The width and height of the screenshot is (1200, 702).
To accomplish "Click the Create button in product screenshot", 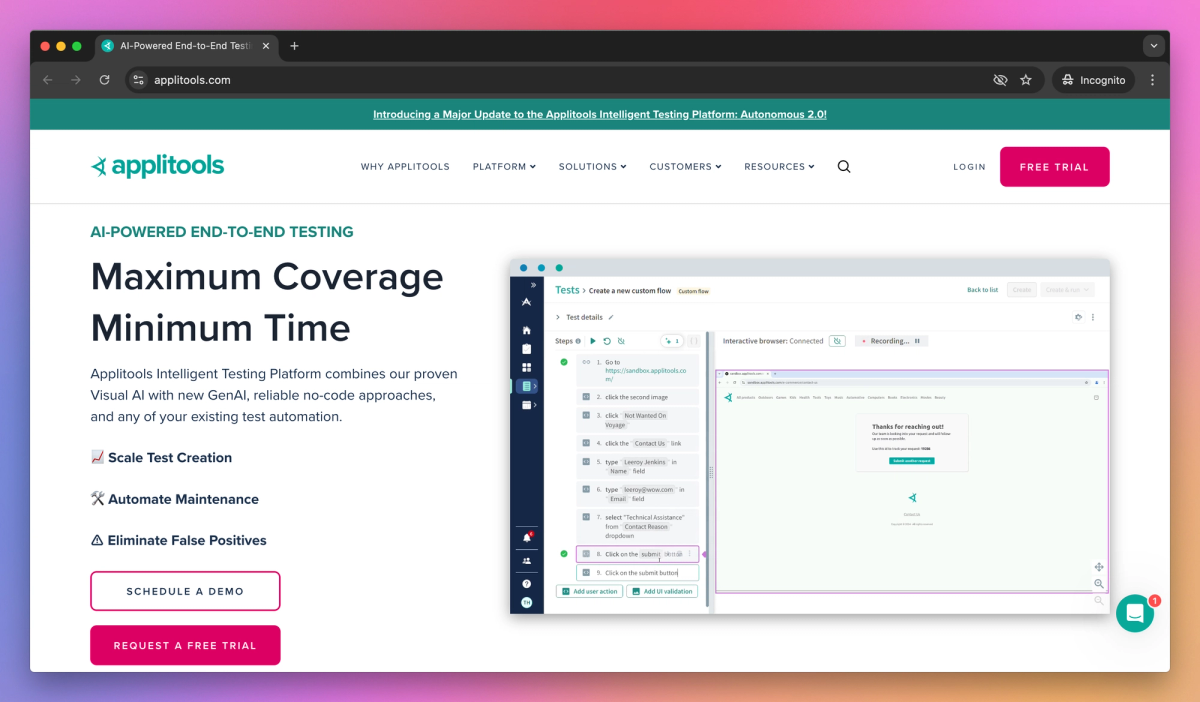I will [1021, 290].
